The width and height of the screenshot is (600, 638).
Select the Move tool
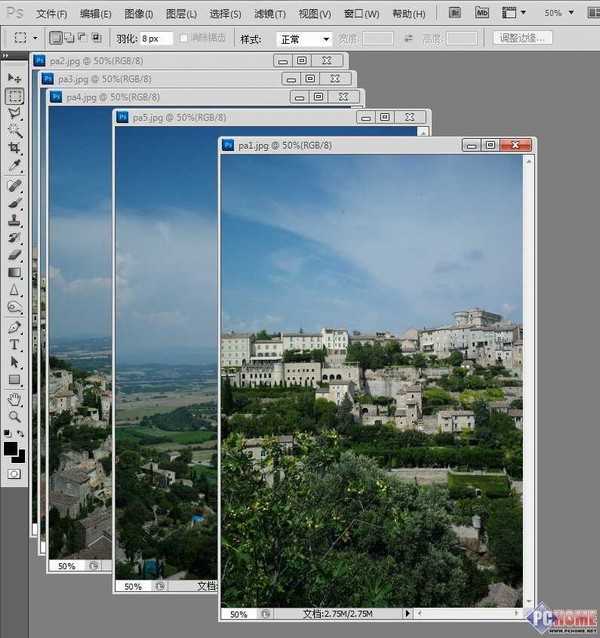(14, 78)
